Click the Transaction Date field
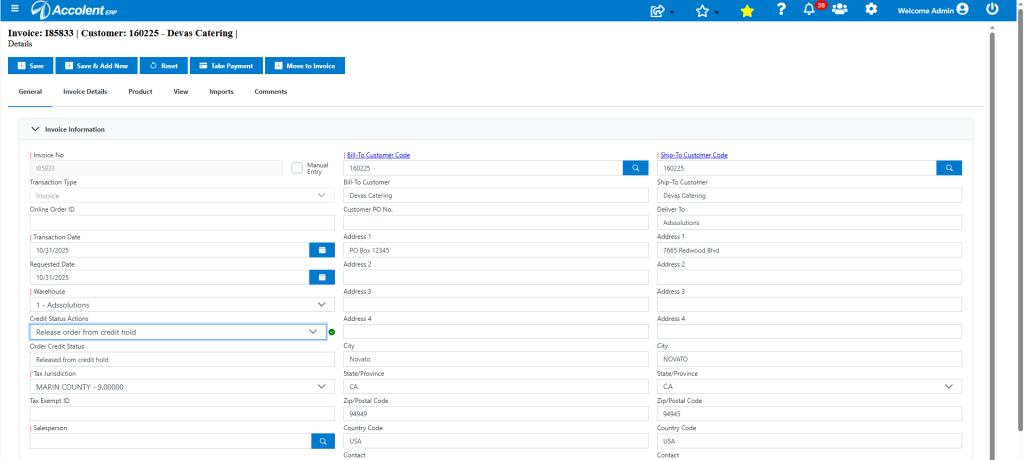1024x460 pixels. click(169, 250)
